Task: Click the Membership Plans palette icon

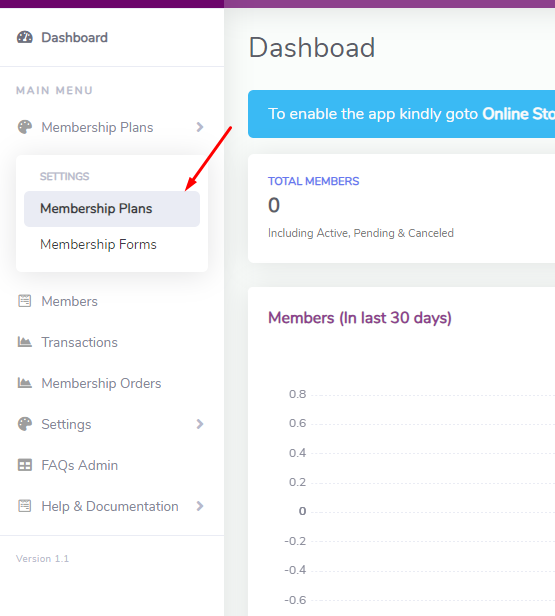Action: point(25,127)
